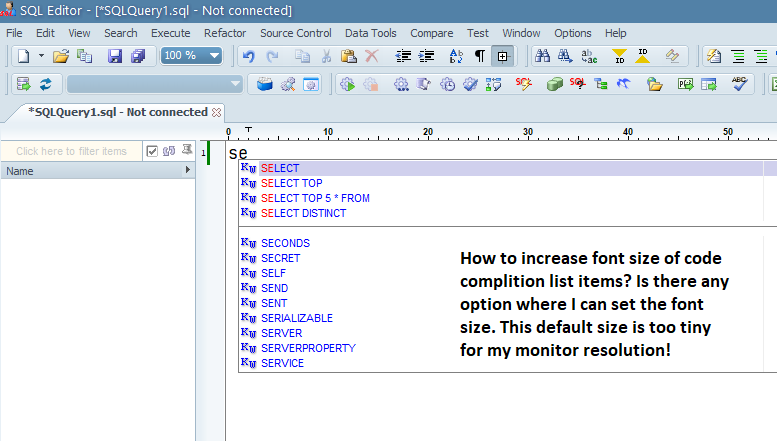
Task: Click the green cylinders database icon
Action: point(555,84)
